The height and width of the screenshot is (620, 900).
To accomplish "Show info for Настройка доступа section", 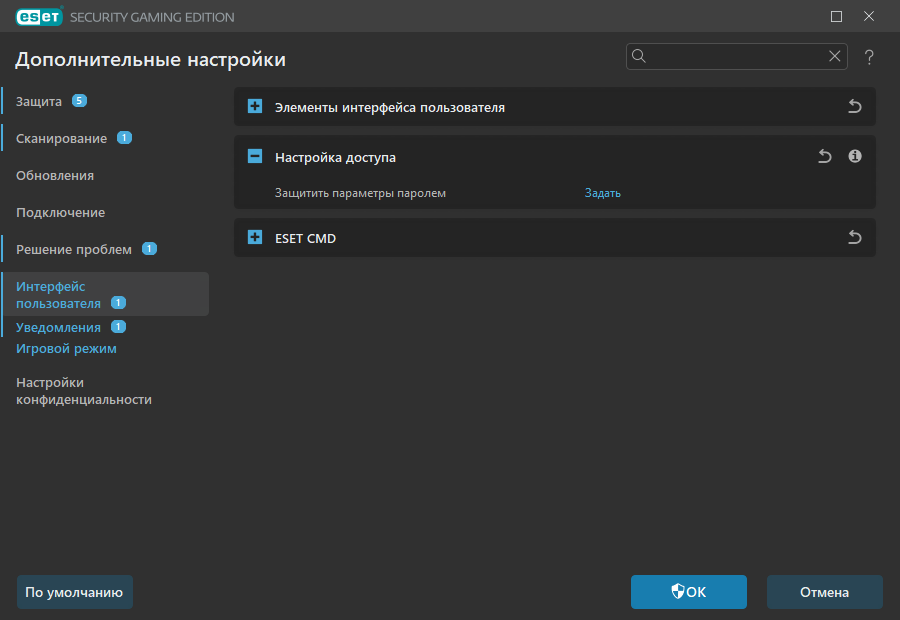I will (855, 156).
